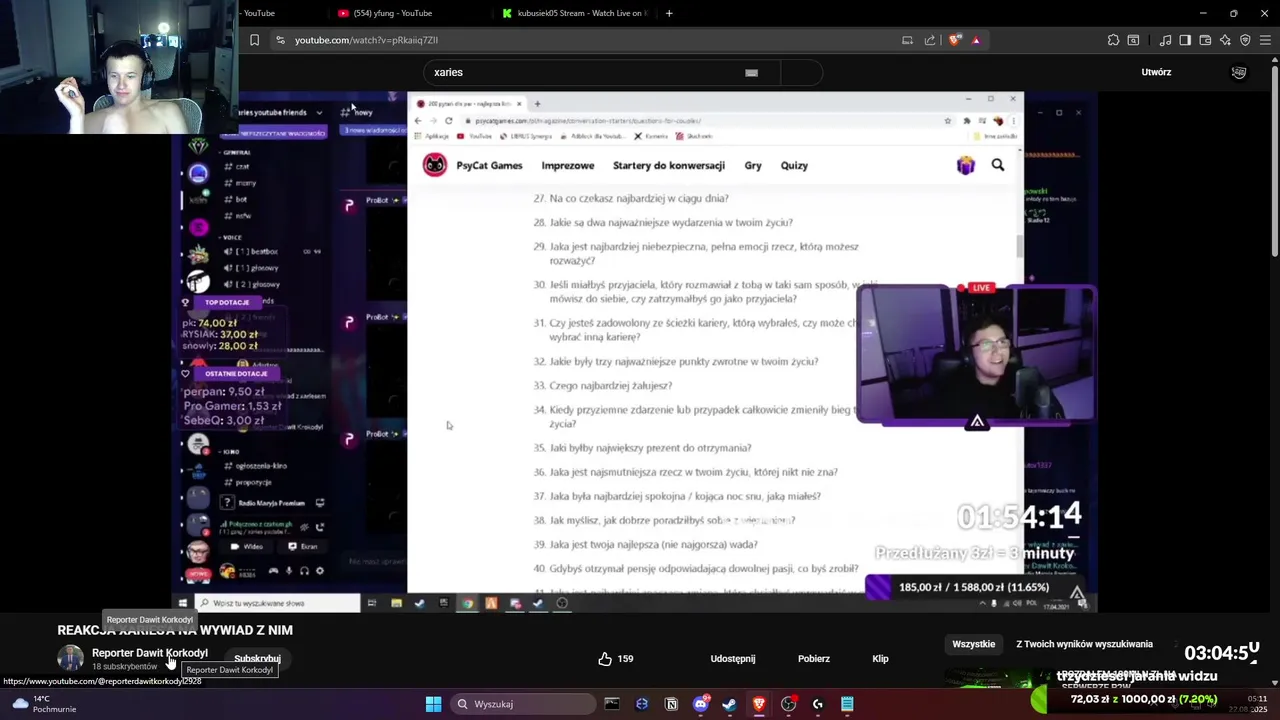Open Steam from the taskbar
Image resolution: width=1280 pixels, height=720 pixels.
(x=729, y=704)
